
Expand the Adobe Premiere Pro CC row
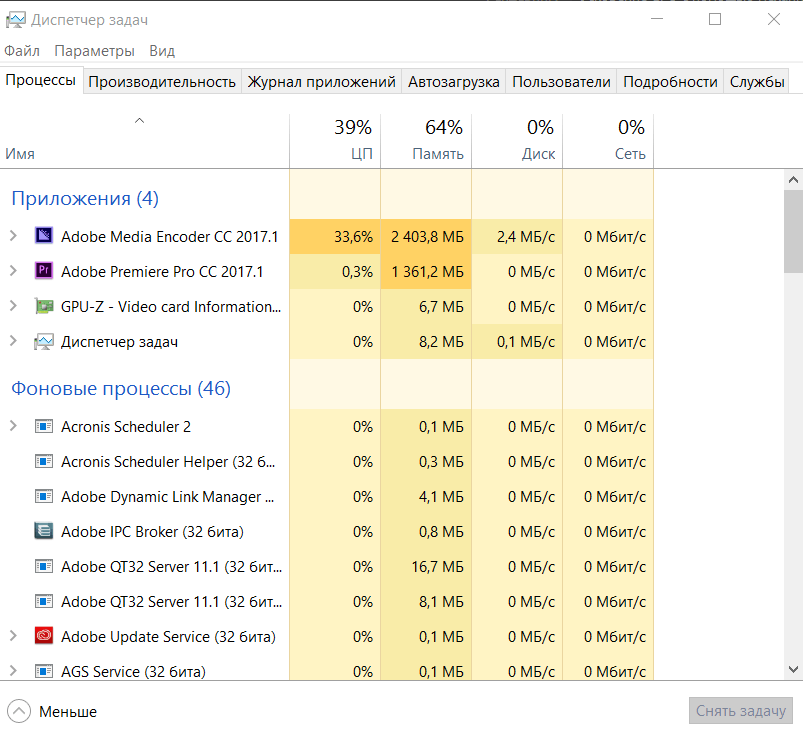[x=14, y=271]
